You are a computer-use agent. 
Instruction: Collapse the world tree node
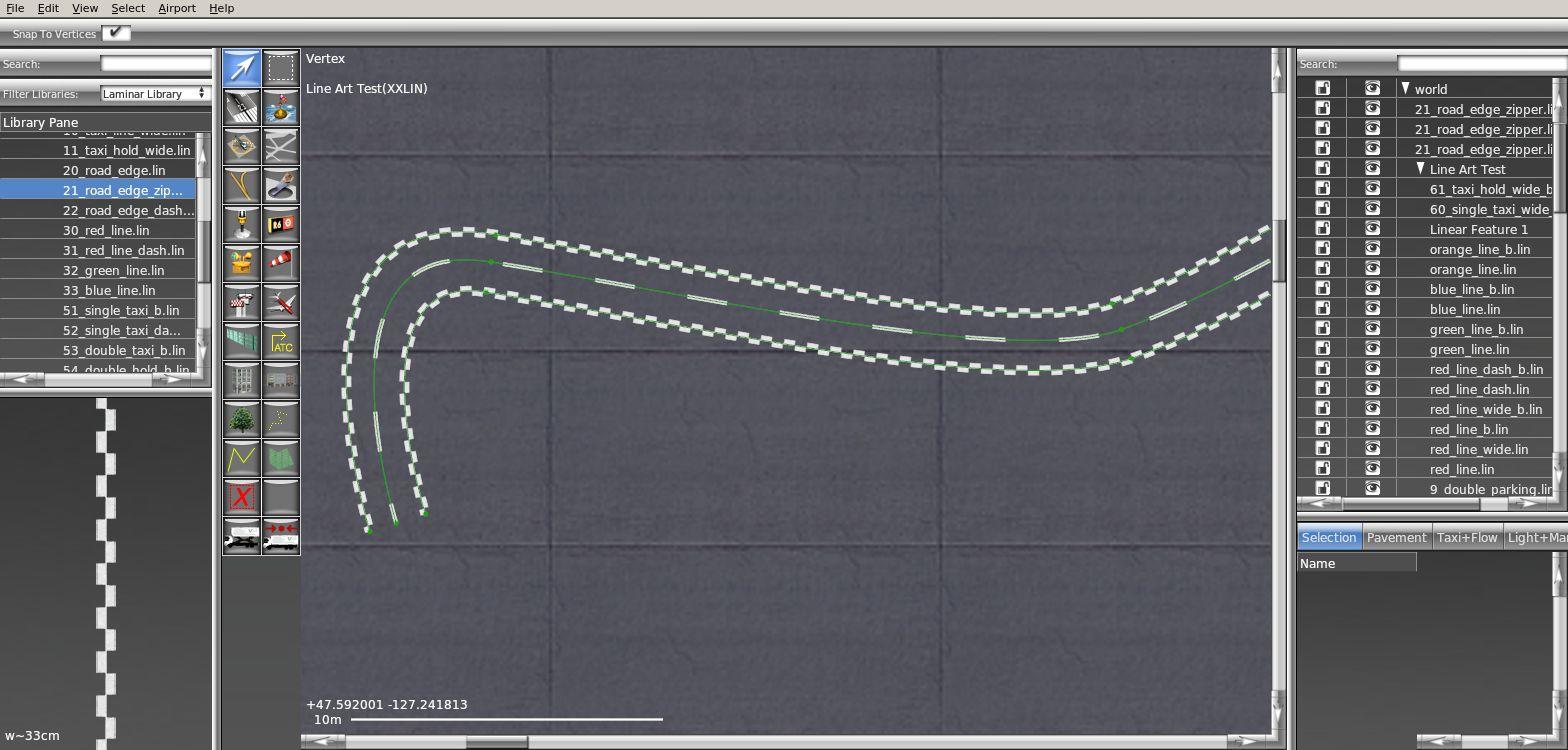[1405, 88]
